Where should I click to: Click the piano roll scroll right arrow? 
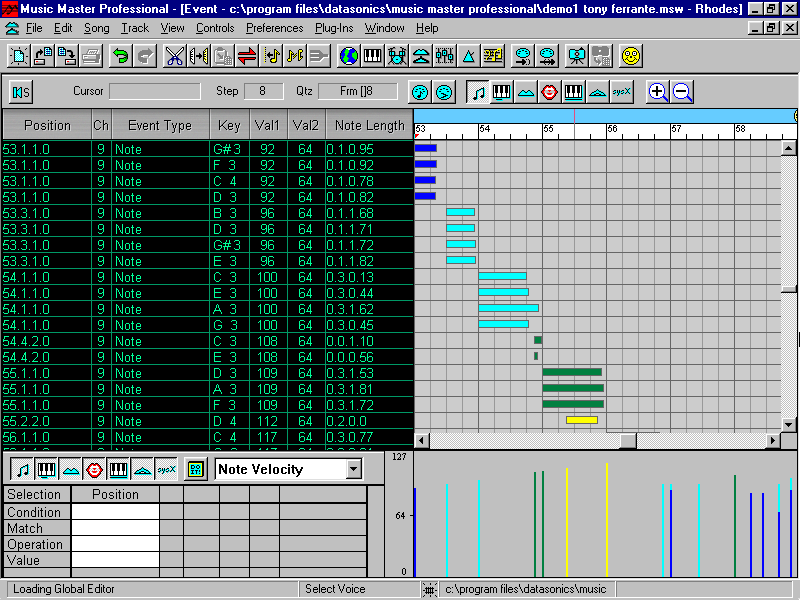tap(773, 440)
